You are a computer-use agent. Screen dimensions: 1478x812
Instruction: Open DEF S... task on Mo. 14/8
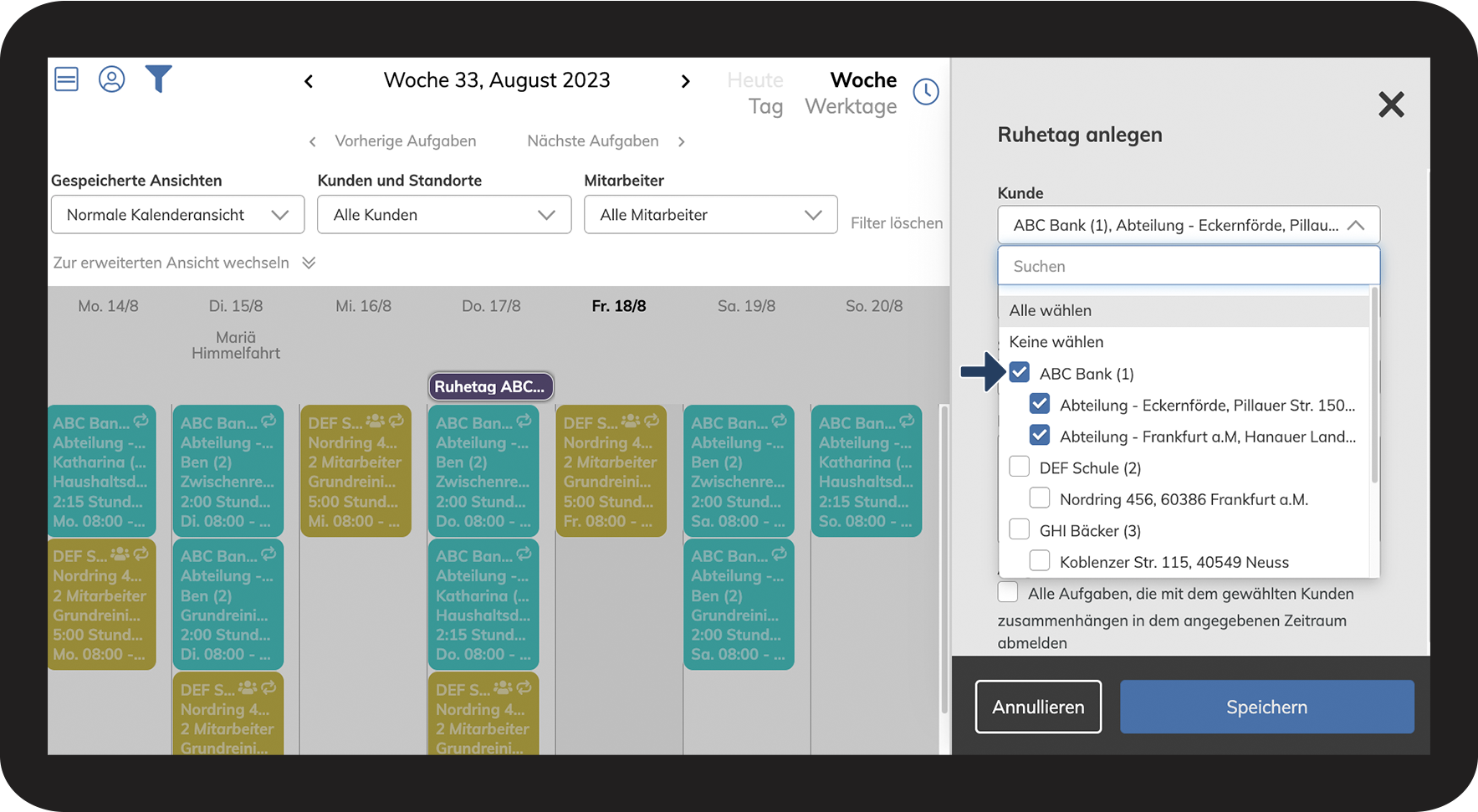[102, 604]
